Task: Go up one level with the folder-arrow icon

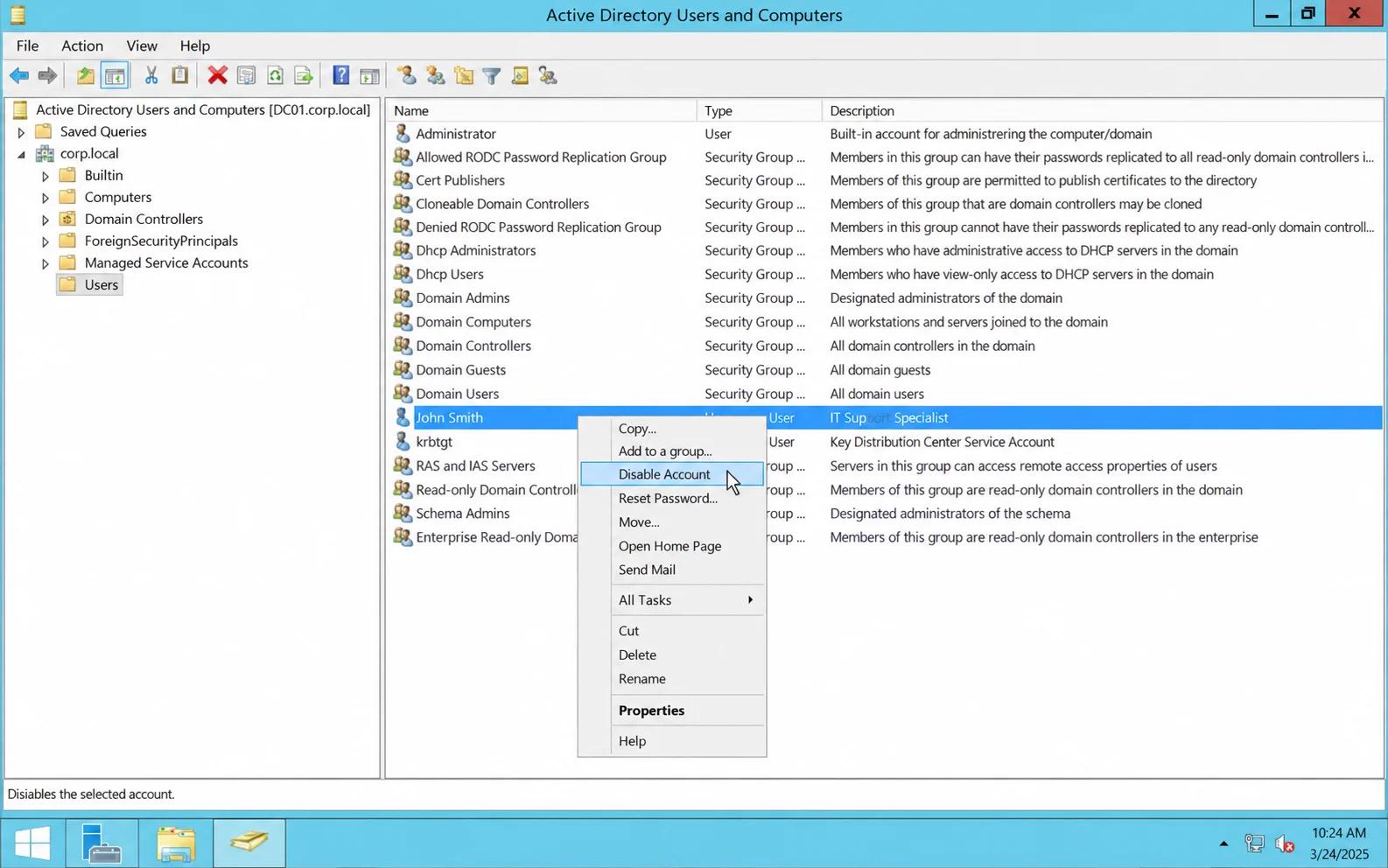Action: click(85, 76)
